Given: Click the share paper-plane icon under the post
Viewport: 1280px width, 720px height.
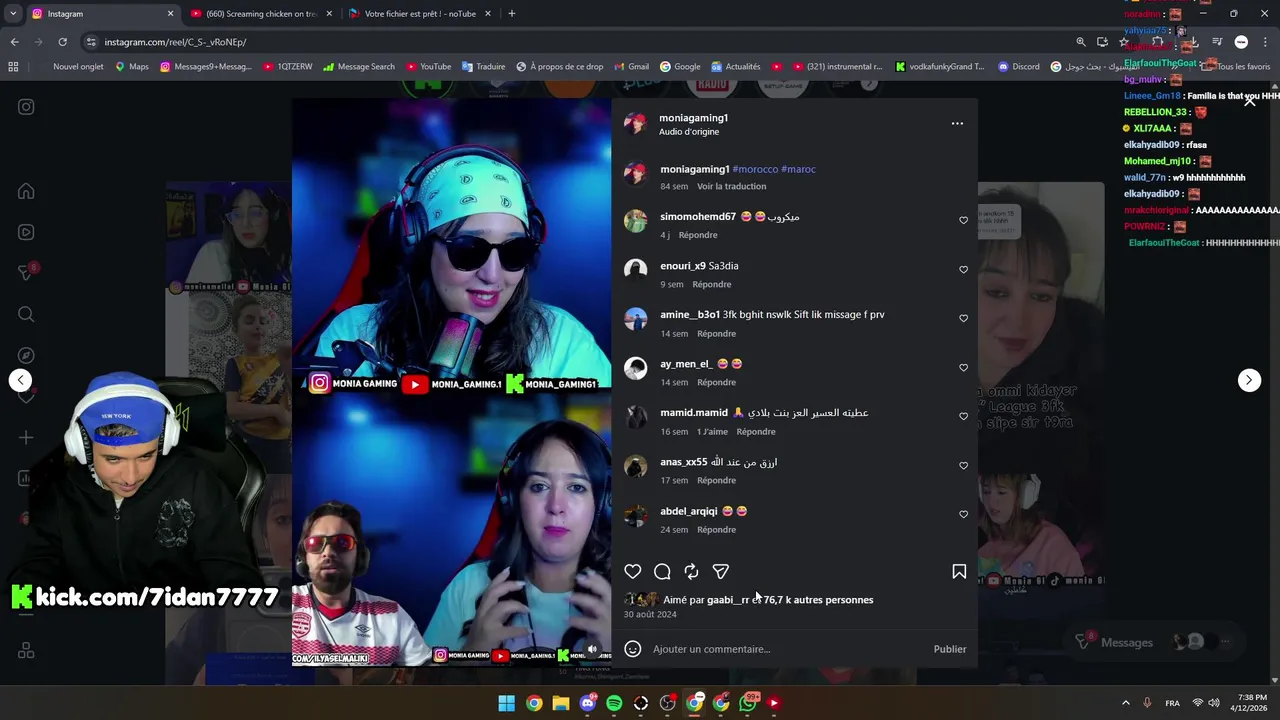Looking at the screenshot, I should [720, 571].
